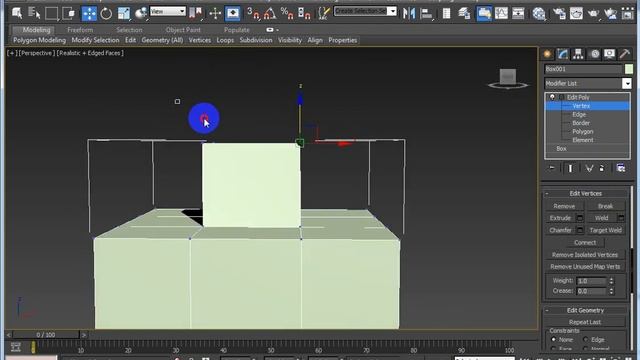Click the Pin Stack icon
Screen dimensions: 640x360
click(x=552, y=168)
